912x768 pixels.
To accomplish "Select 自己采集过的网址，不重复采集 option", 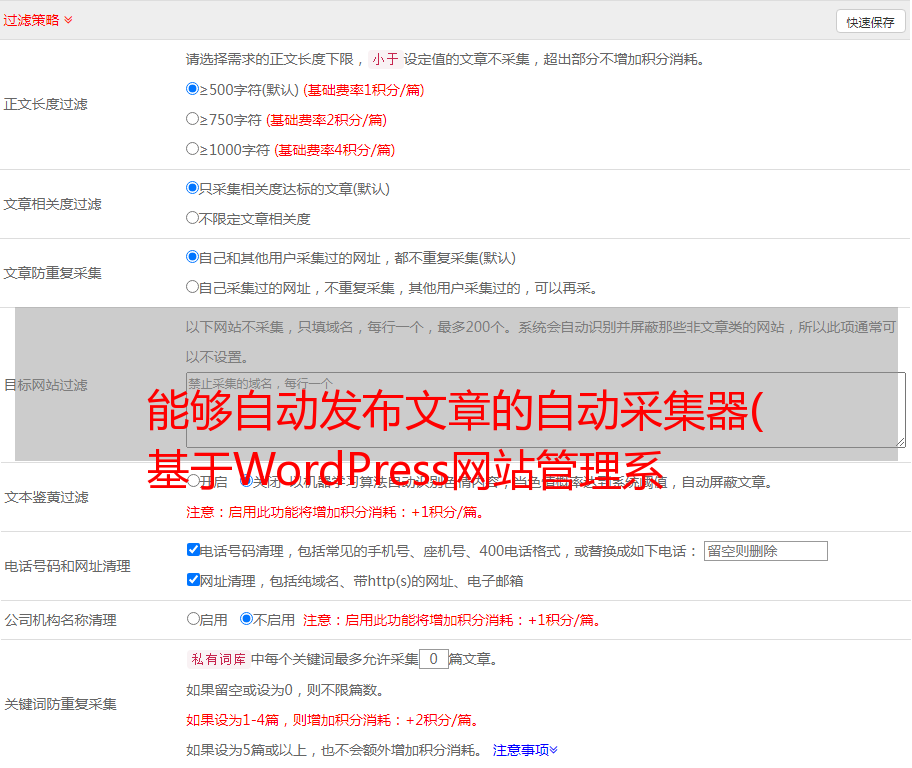I will tap(193, 287).
